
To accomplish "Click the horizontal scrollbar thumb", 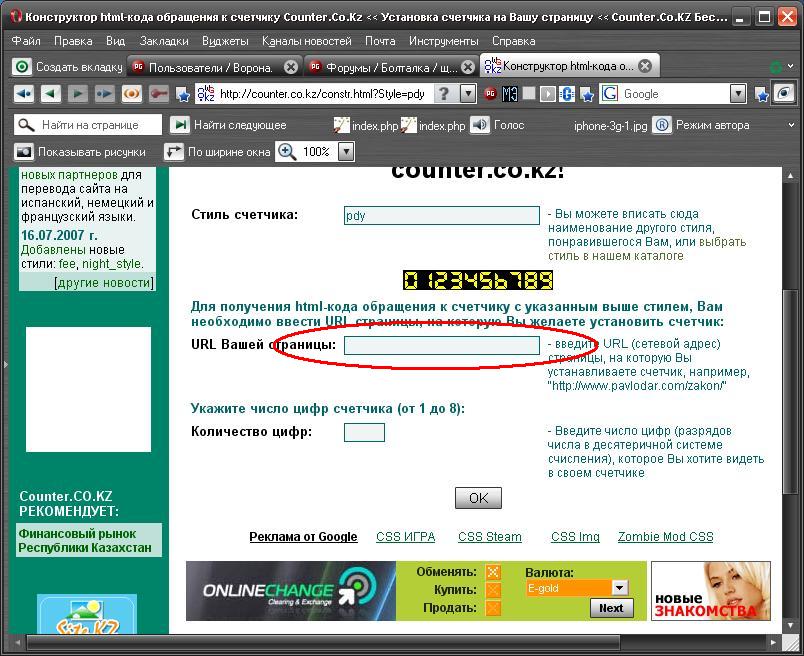I will (x=323, y=642).
